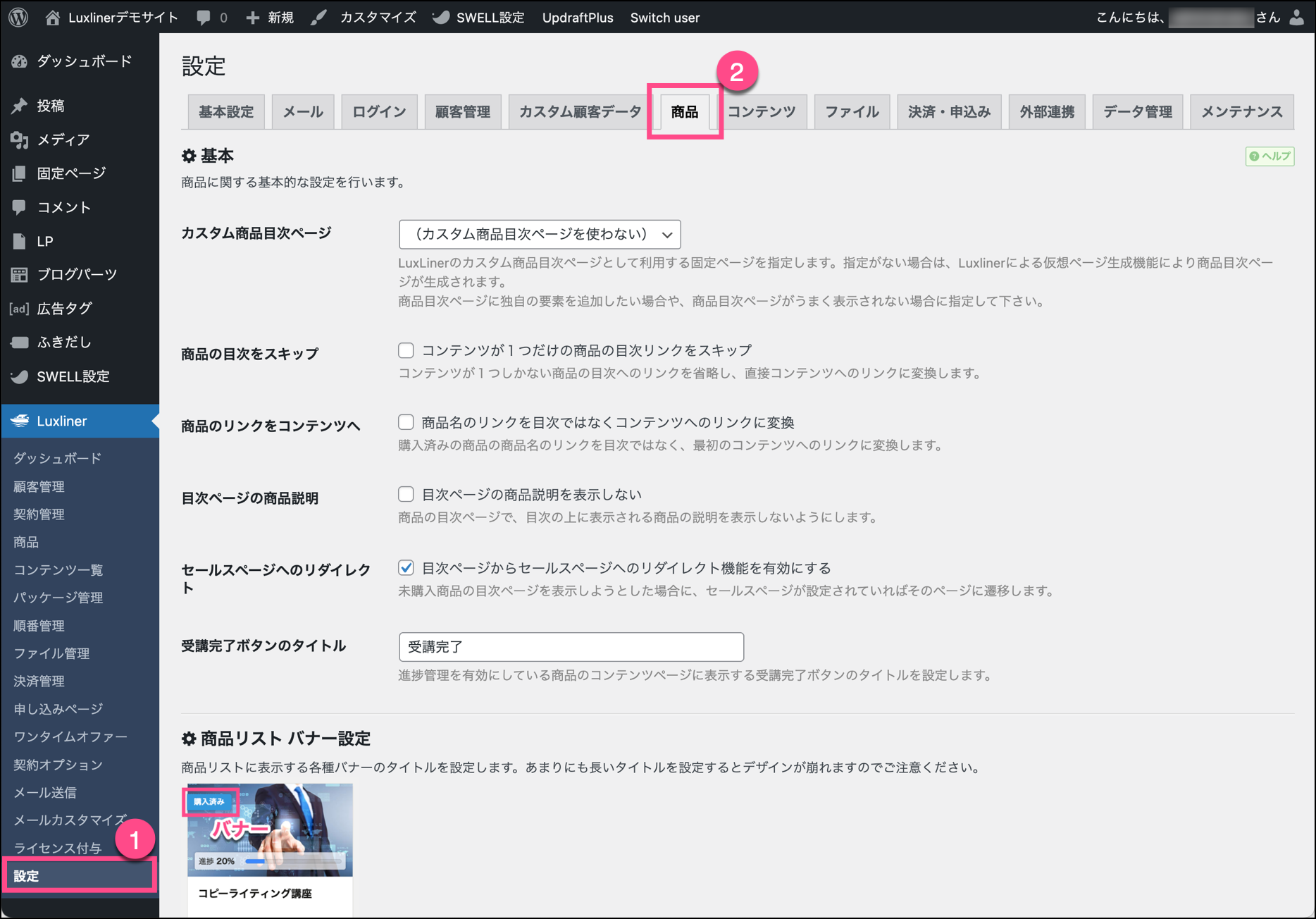Screen dimensions: 1316x919
Task: Click the 固定ページ pages icon
Action: (x=19, y=173)
